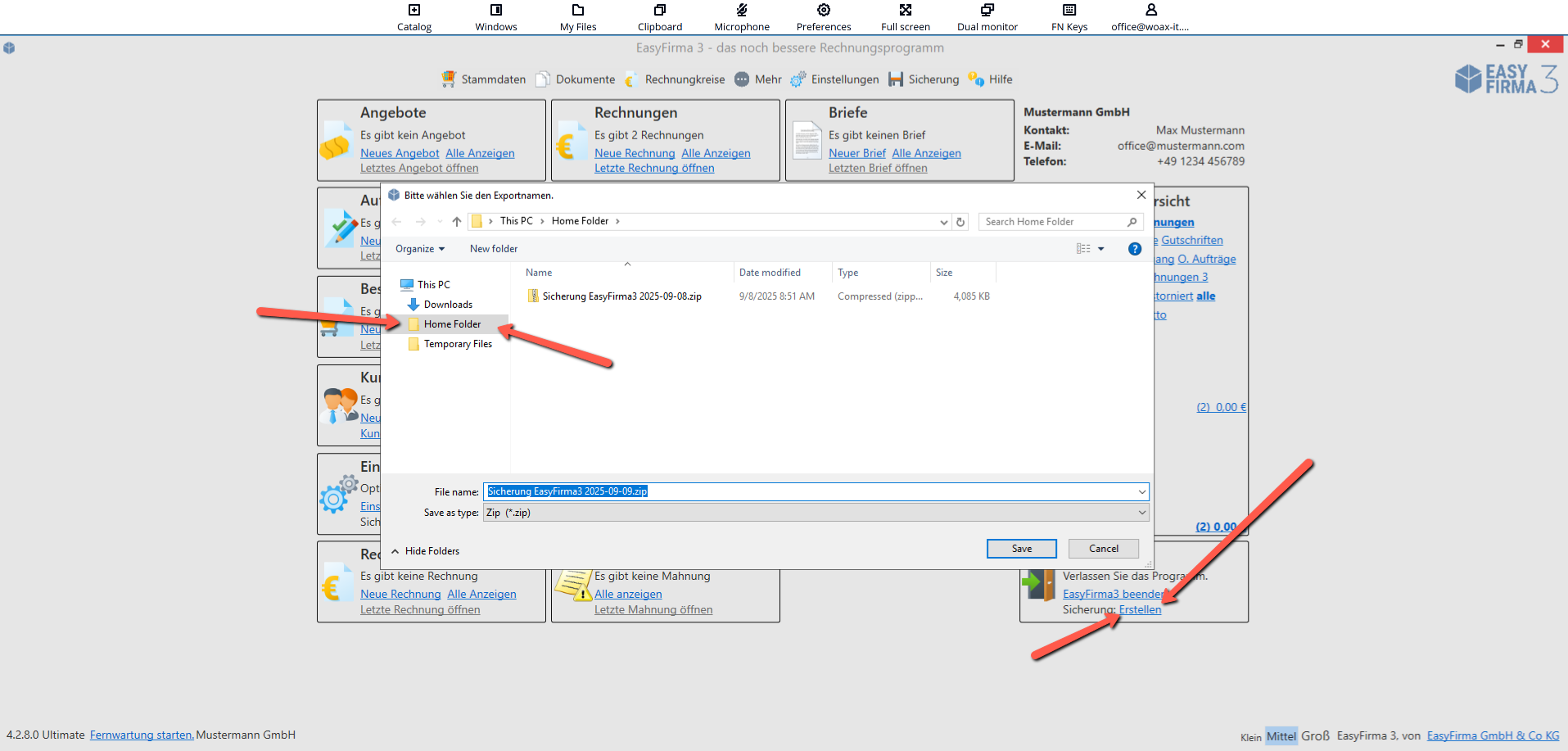The height and width of the screenshot is (751, 1568).
Task: Enable Dual monitor mode
Action: point(987,11)
